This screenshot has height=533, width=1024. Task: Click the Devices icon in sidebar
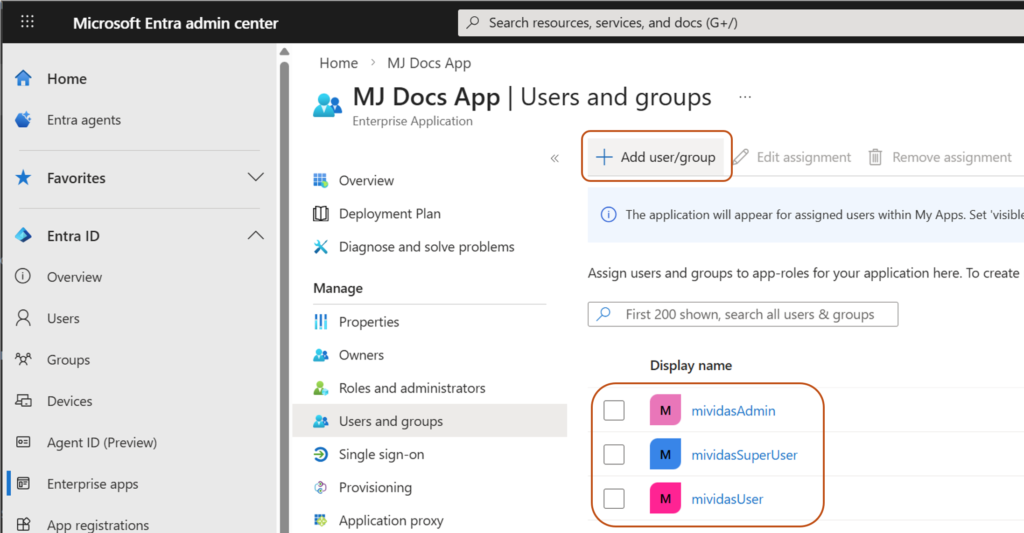[x=24, y=401]
